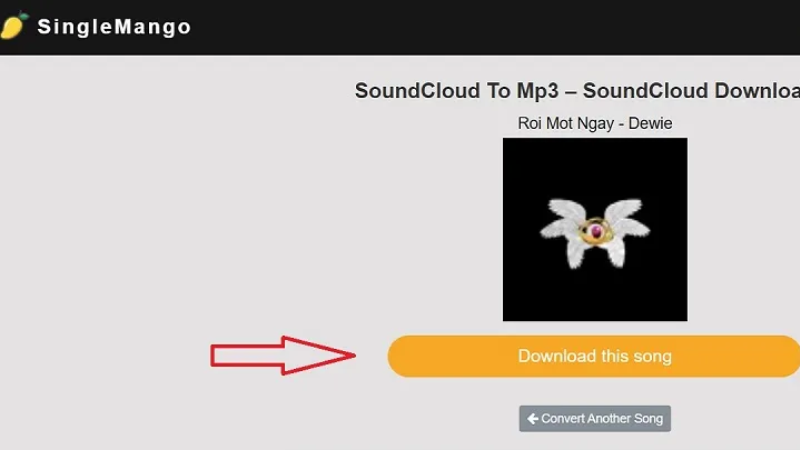Click the tail of the red arrow

pyautogui.click(x=247, y=356)
